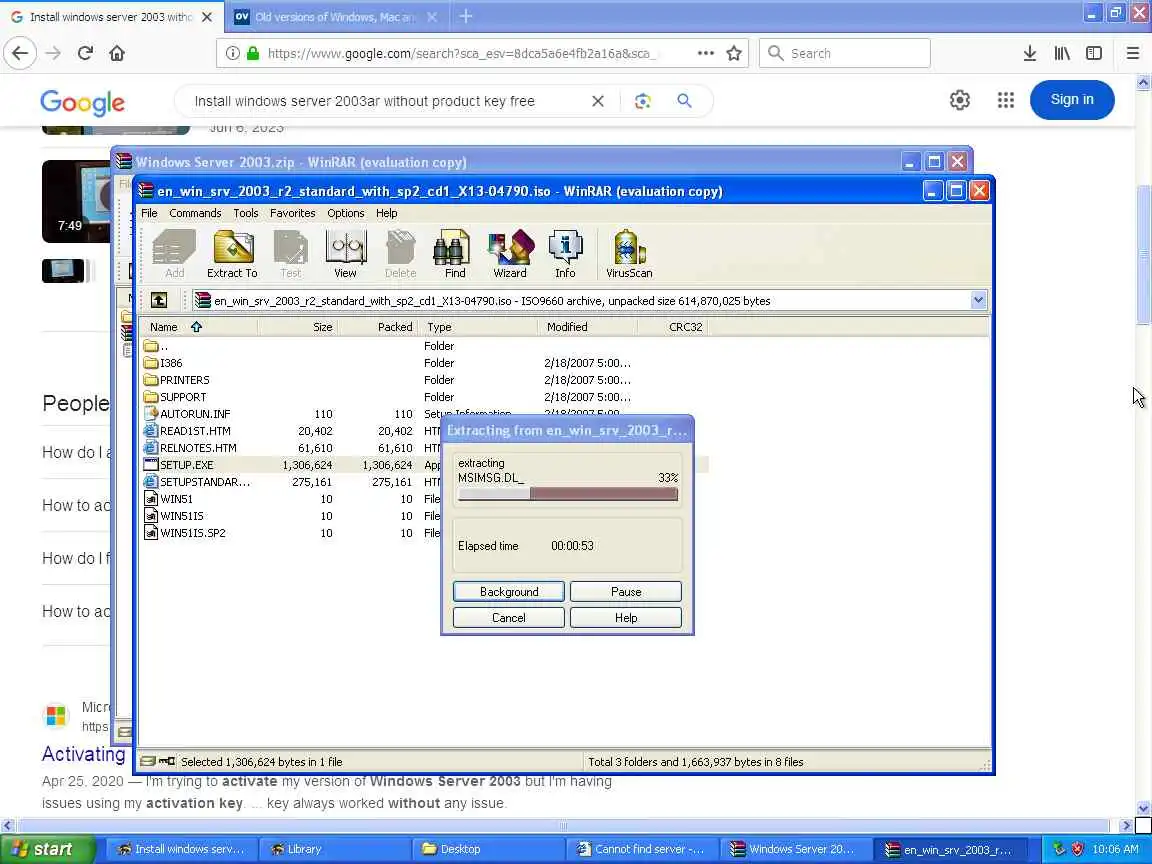Image resolution: width=1152 pixels, height=864 pixels.
Task: Open the View tool in WinRAR toolbar
Action: coord(345,254)
